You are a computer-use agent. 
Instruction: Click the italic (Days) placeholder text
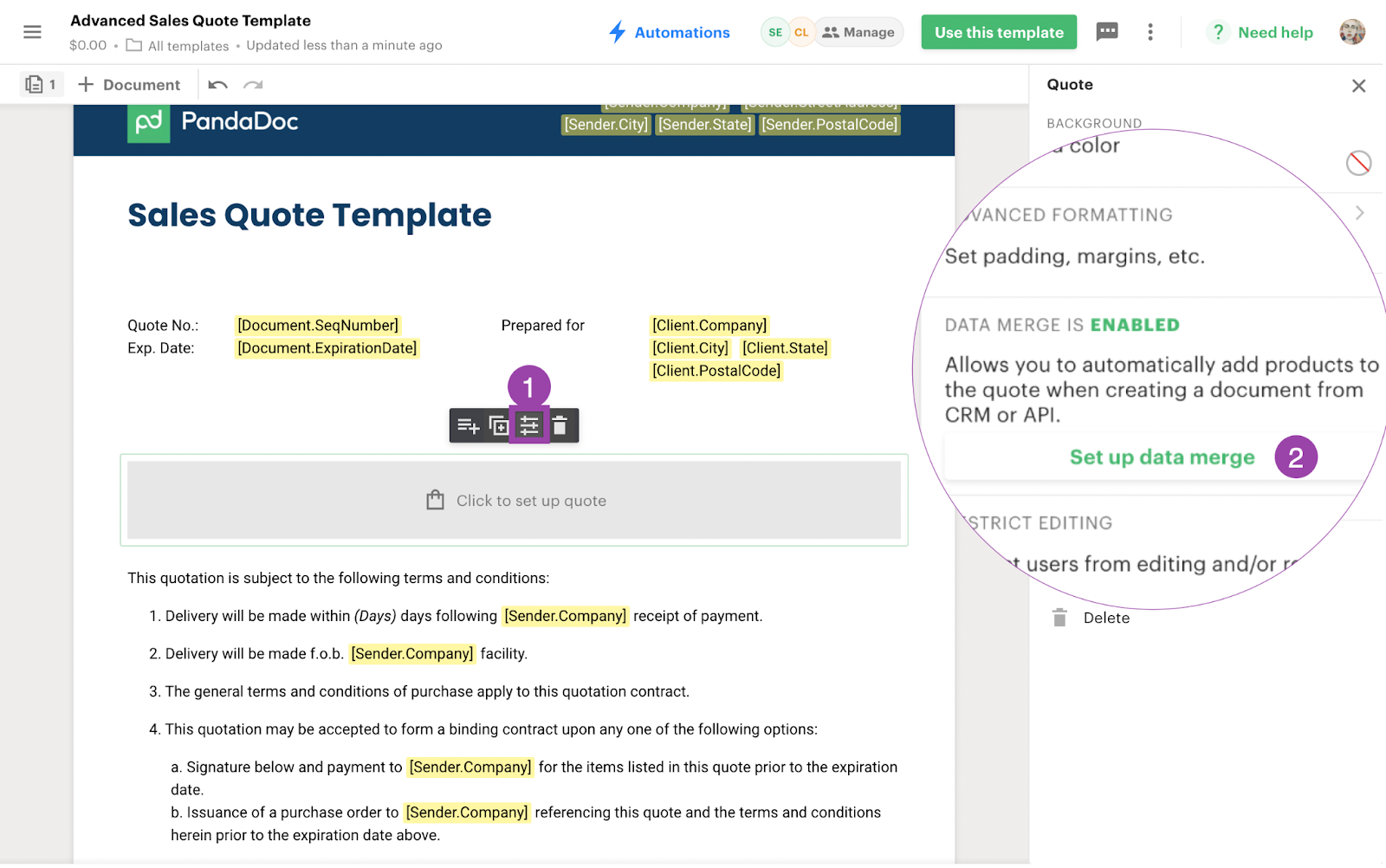tap(375, 616)
